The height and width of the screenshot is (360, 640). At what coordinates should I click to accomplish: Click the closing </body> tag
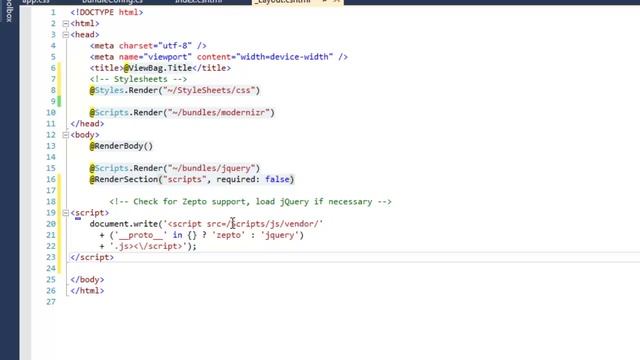[87, 280]
